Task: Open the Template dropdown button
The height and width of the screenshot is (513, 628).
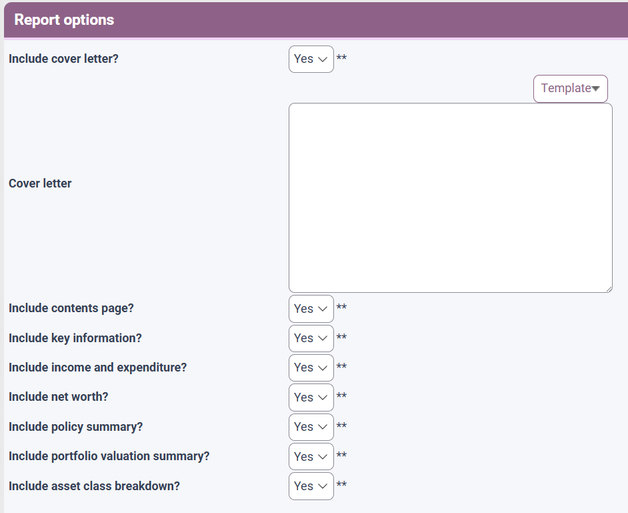Action: coord(570,89)
